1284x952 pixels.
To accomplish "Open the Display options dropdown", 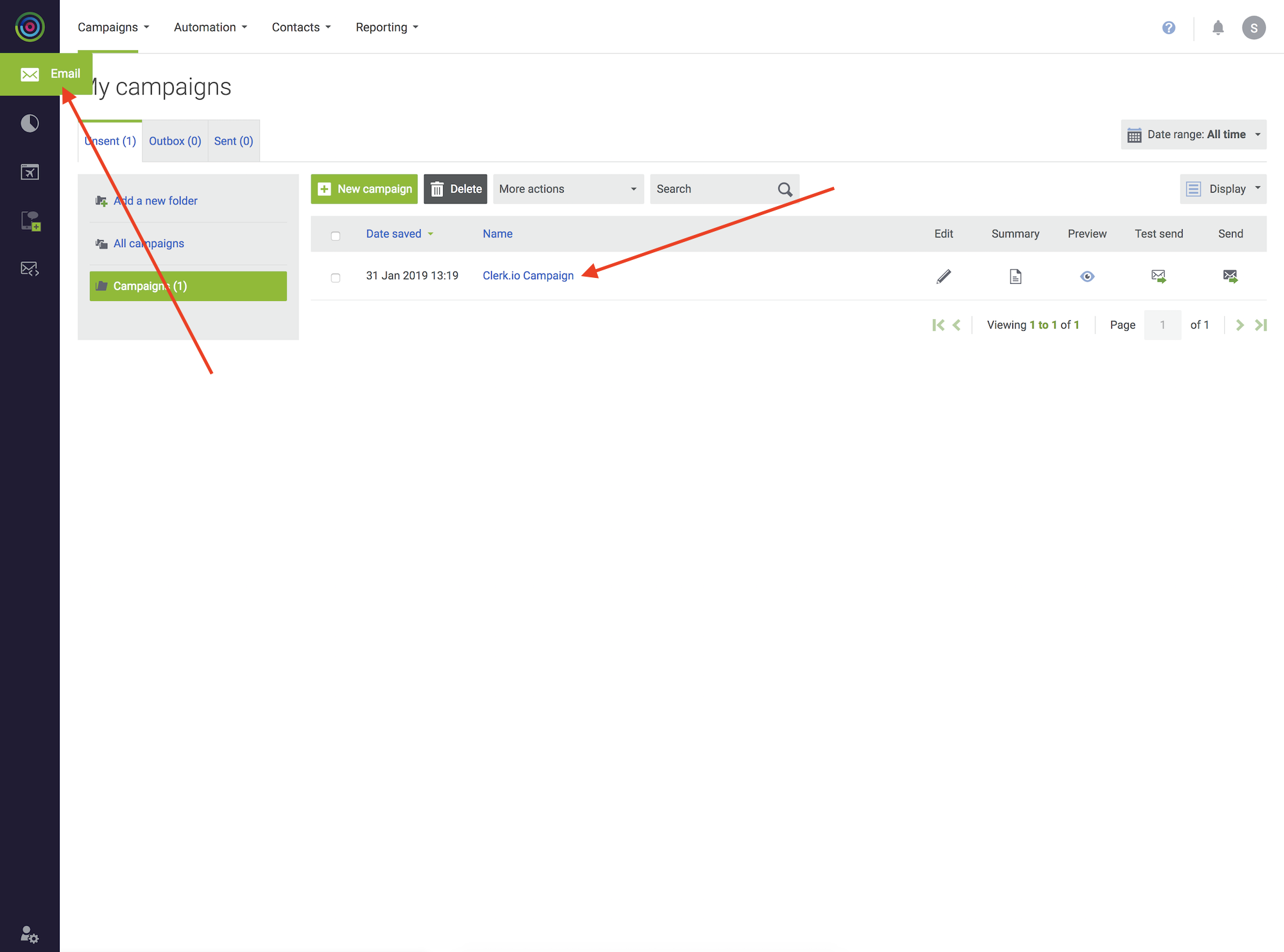I will pyautogui.click(x=1222, y=189).
